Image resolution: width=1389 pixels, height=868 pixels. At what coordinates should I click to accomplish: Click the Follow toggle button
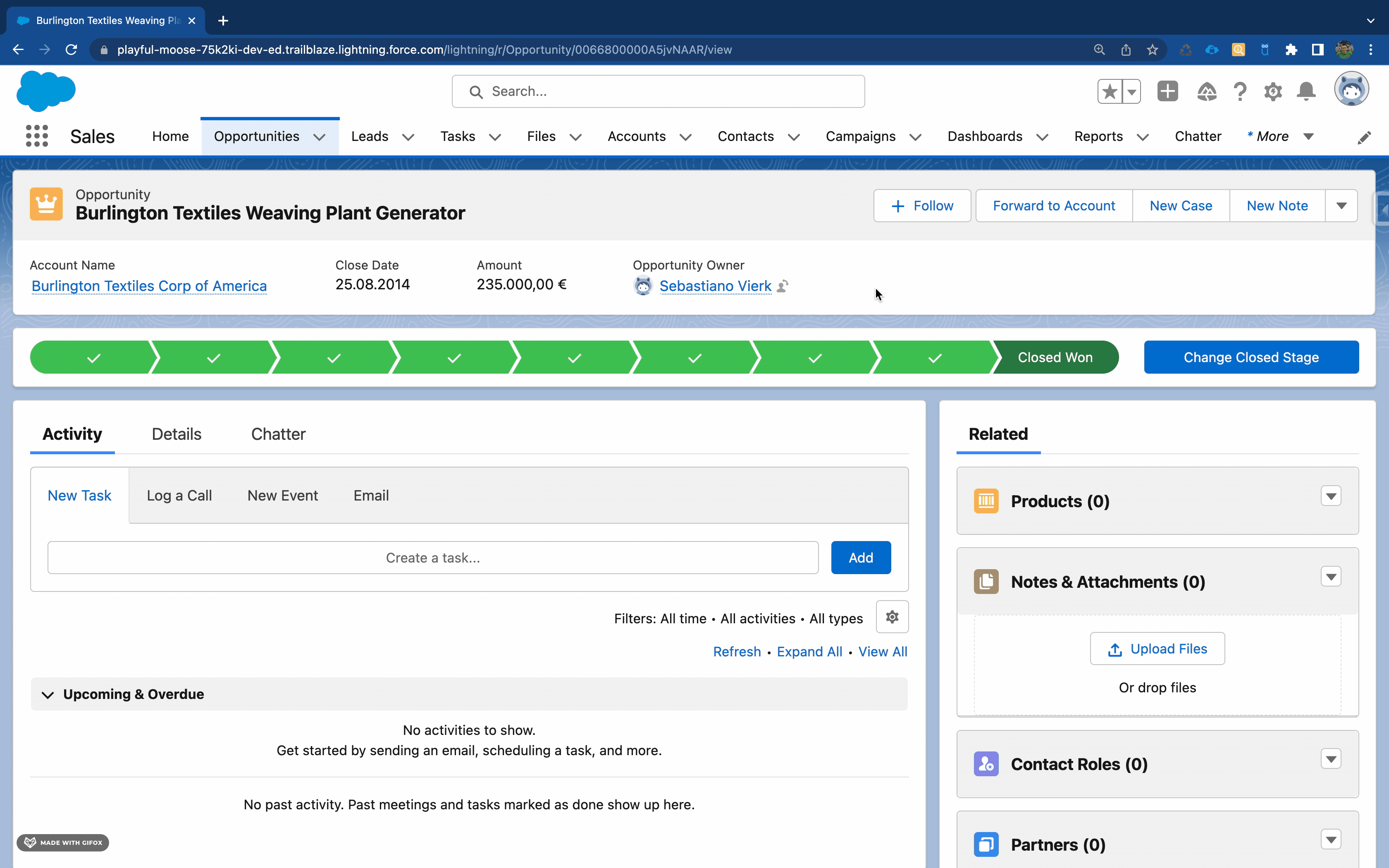tap(922, 205)
